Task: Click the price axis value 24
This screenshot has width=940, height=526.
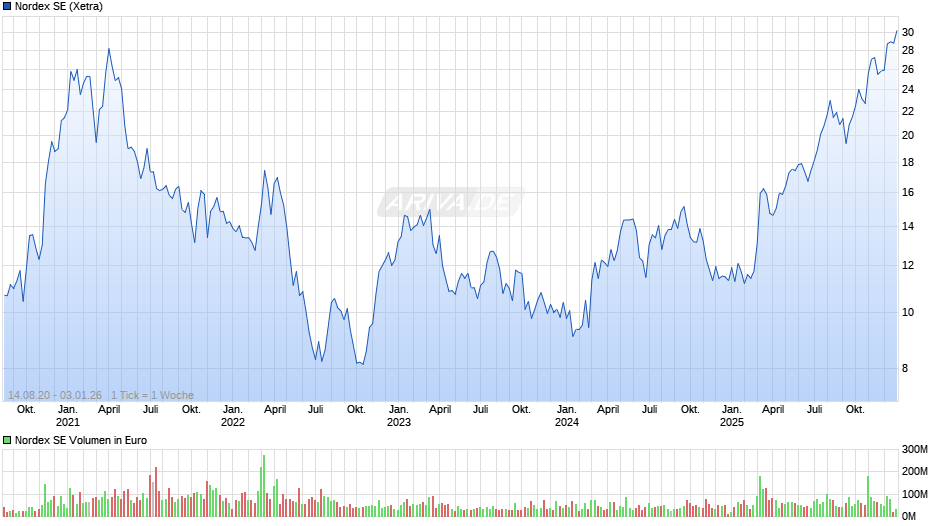Action: [x=908, y=89]
